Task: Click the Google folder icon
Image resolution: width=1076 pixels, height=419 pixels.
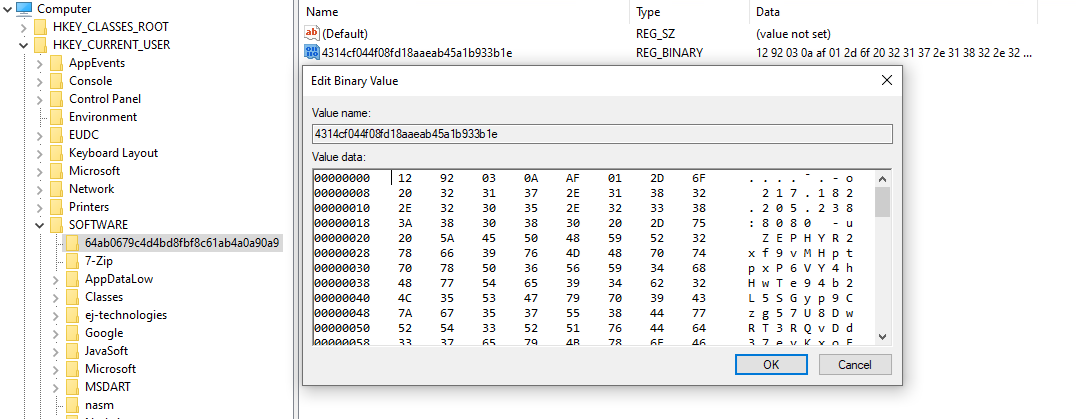Action: pyautogui.click(x=73, y=333)
